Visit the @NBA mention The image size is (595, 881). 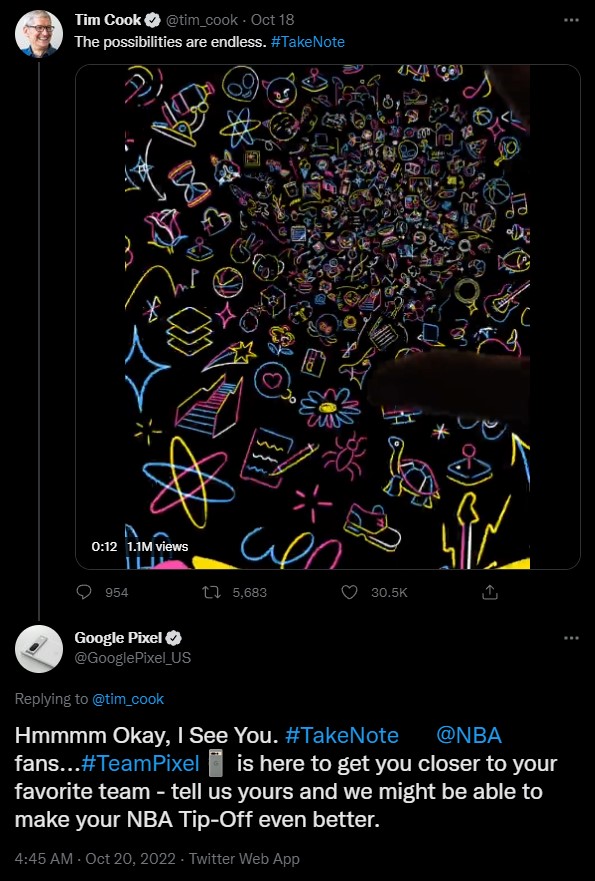[x=469, y=735]
